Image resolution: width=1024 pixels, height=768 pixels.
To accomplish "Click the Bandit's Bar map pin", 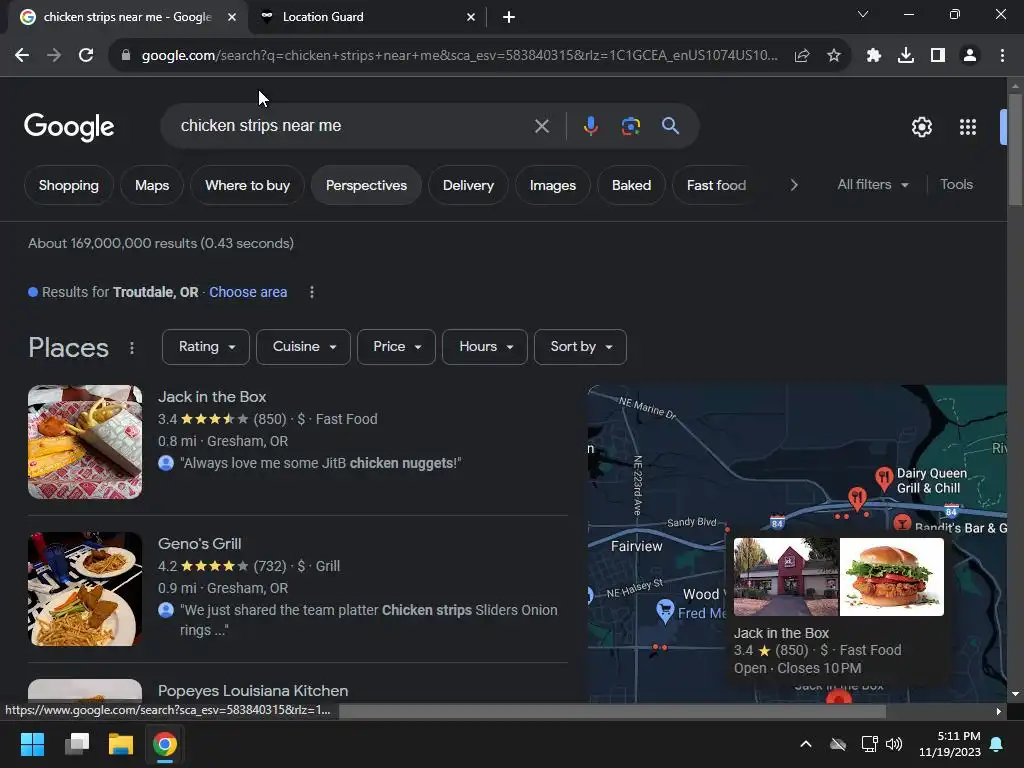I will coord(902,522).
